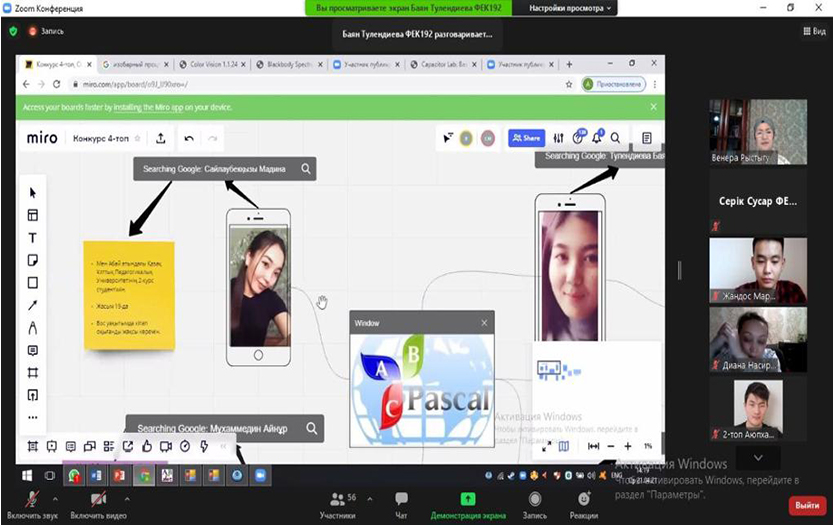This screenshot has height=525, width=833.
Task: Click Miro fit-to-screen icon
Action: [x=593, y=446]
